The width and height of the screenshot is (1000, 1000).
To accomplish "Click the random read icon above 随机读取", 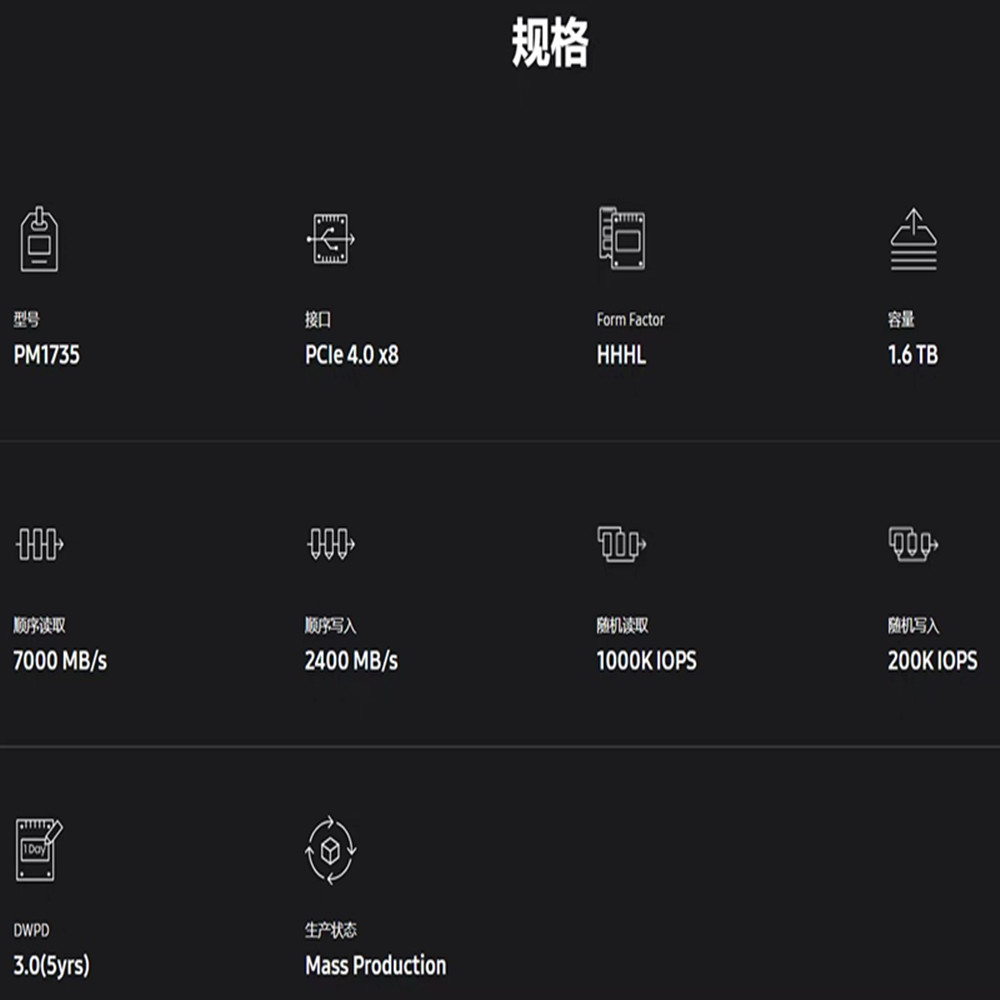I will point(621,544).
